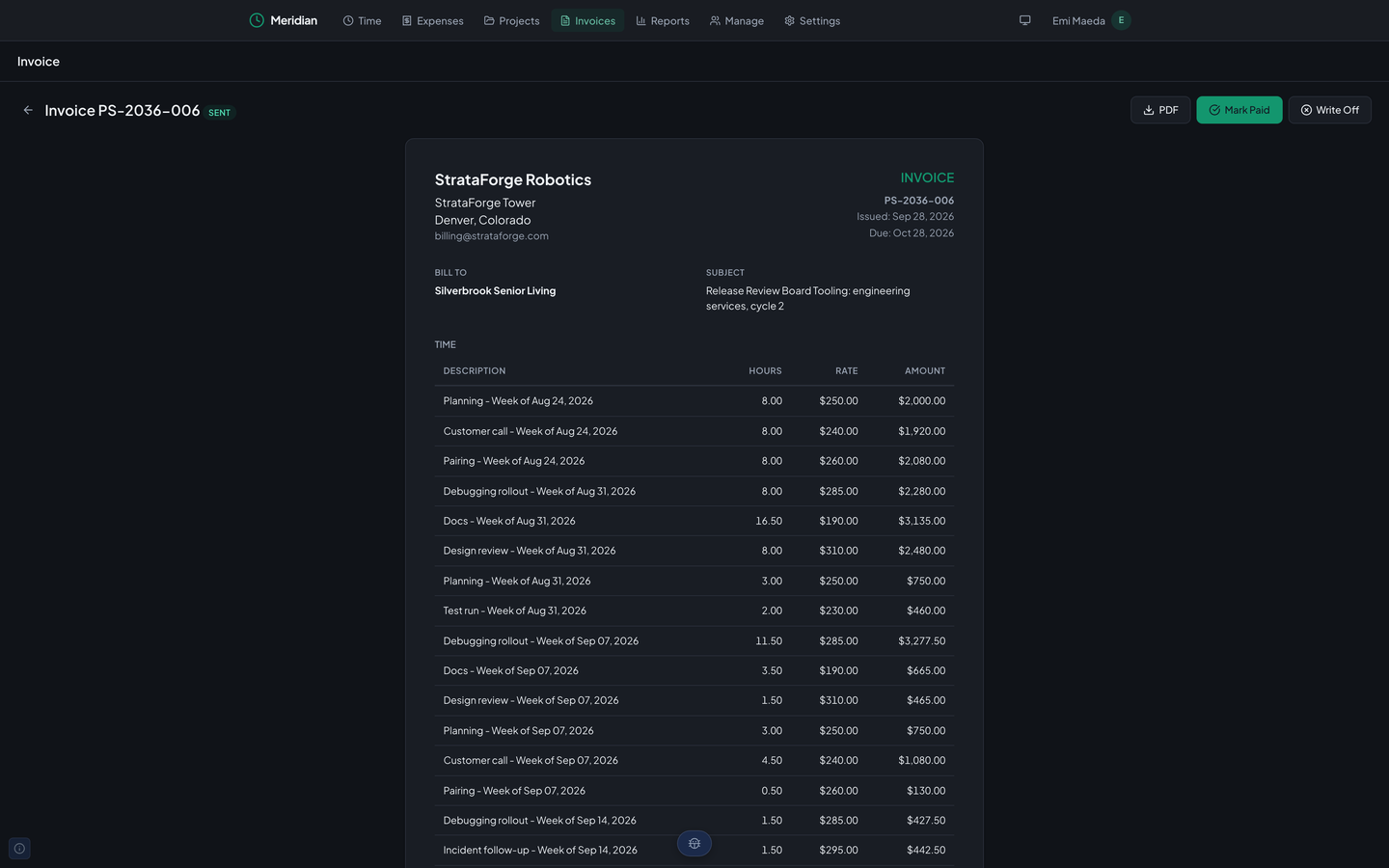Click the Mark Paid button
Image resolution: width=1389 pixels, height=868 pixels.
pyautogui.click(x=1239, y=110)
